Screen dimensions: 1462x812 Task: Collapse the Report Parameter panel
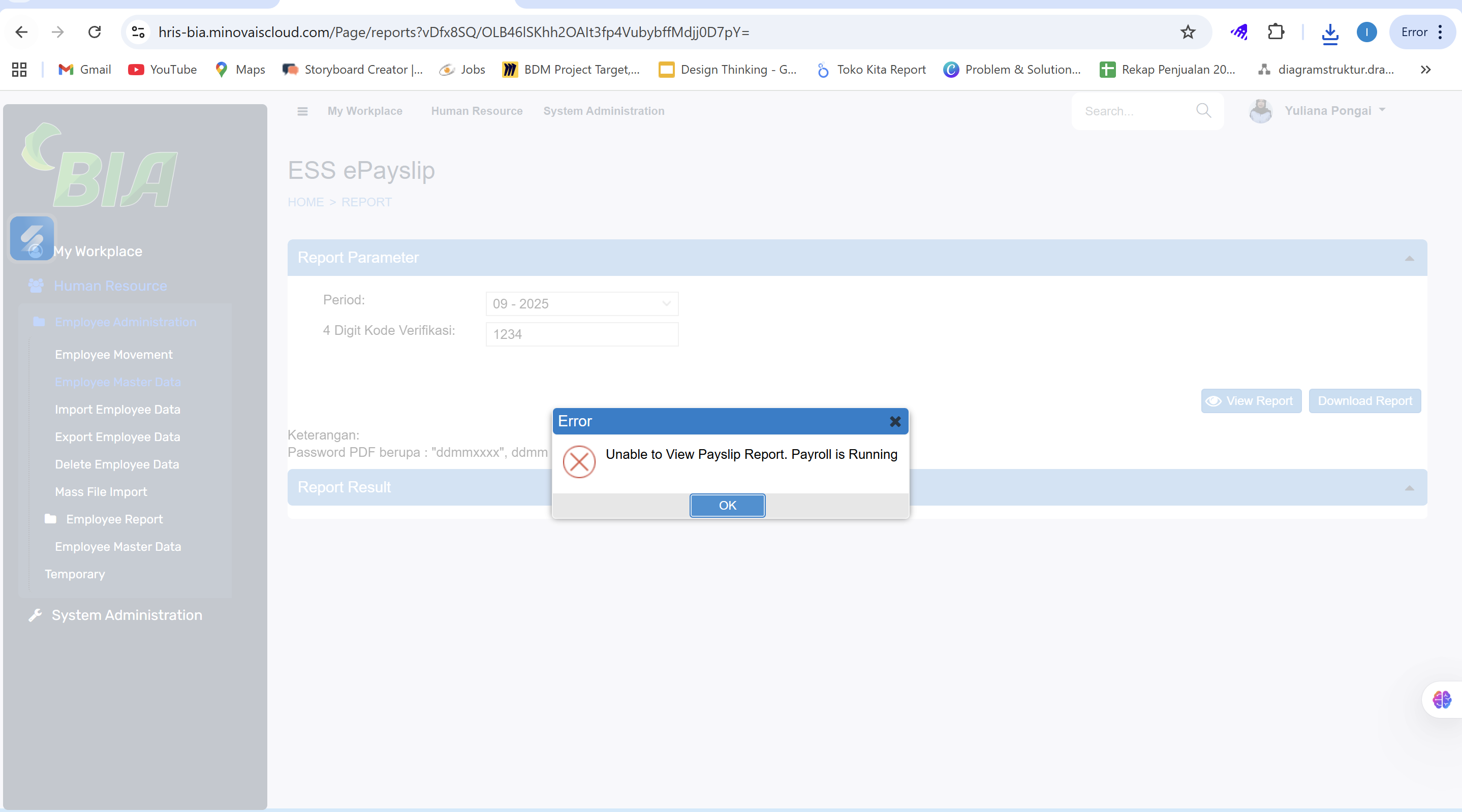1409,258
